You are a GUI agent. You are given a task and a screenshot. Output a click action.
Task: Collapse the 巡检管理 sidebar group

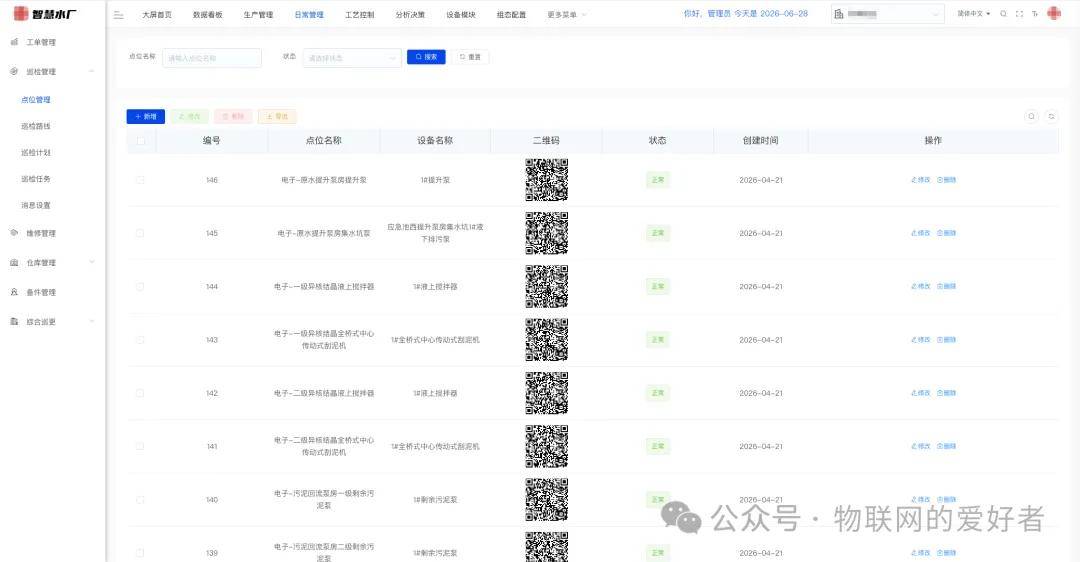[x=52, y=72]
